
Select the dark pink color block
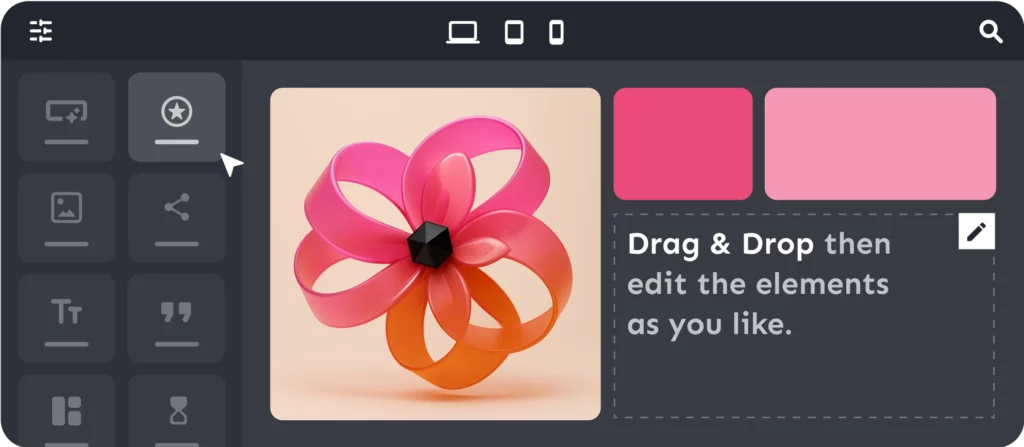pyautogui.click(x=683, y=144)
